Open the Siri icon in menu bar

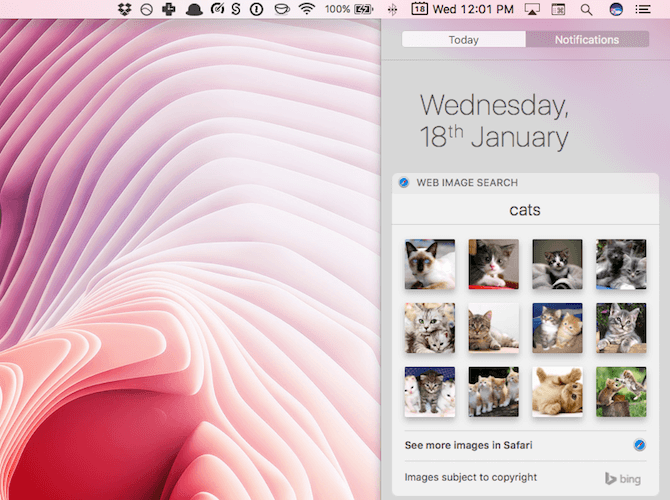coord(615,9)
